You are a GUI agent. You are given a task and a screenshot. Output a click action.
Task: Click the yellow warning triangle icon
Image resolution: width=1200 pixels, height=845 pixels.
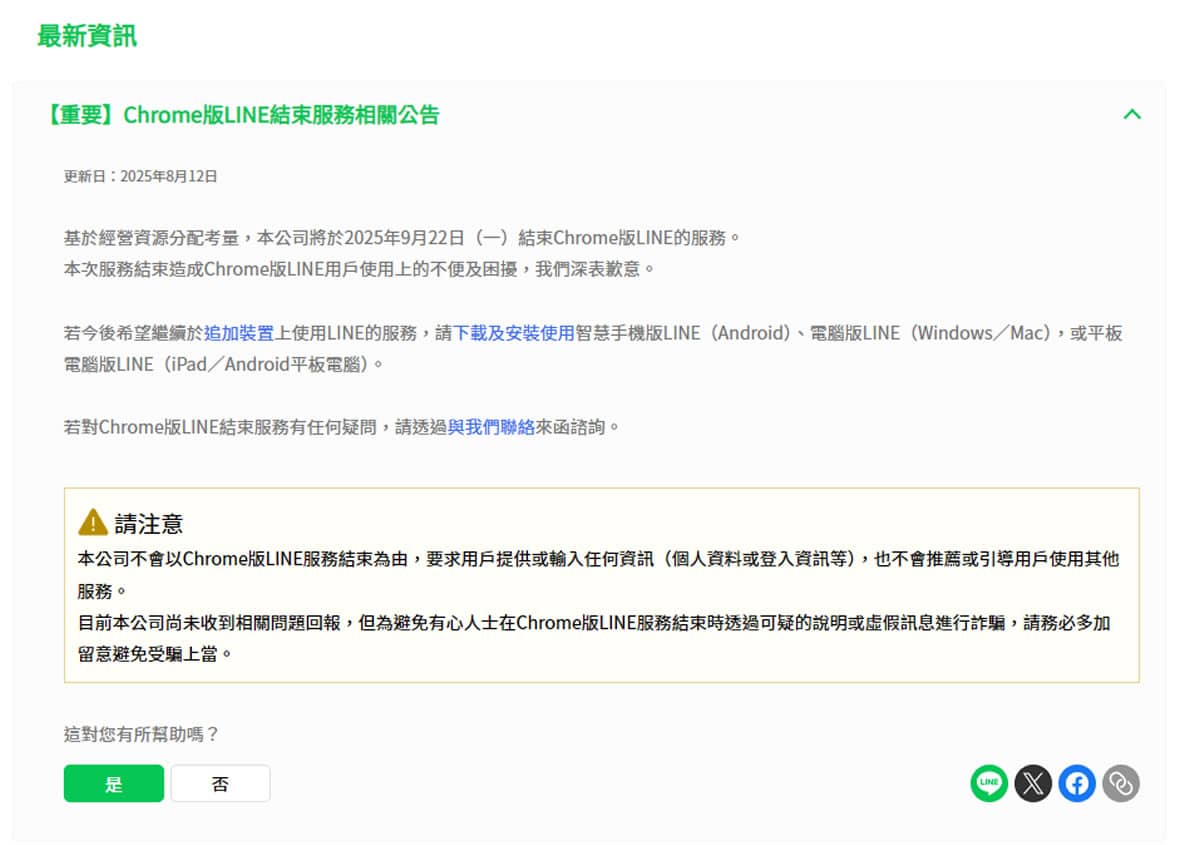(93, 522)
